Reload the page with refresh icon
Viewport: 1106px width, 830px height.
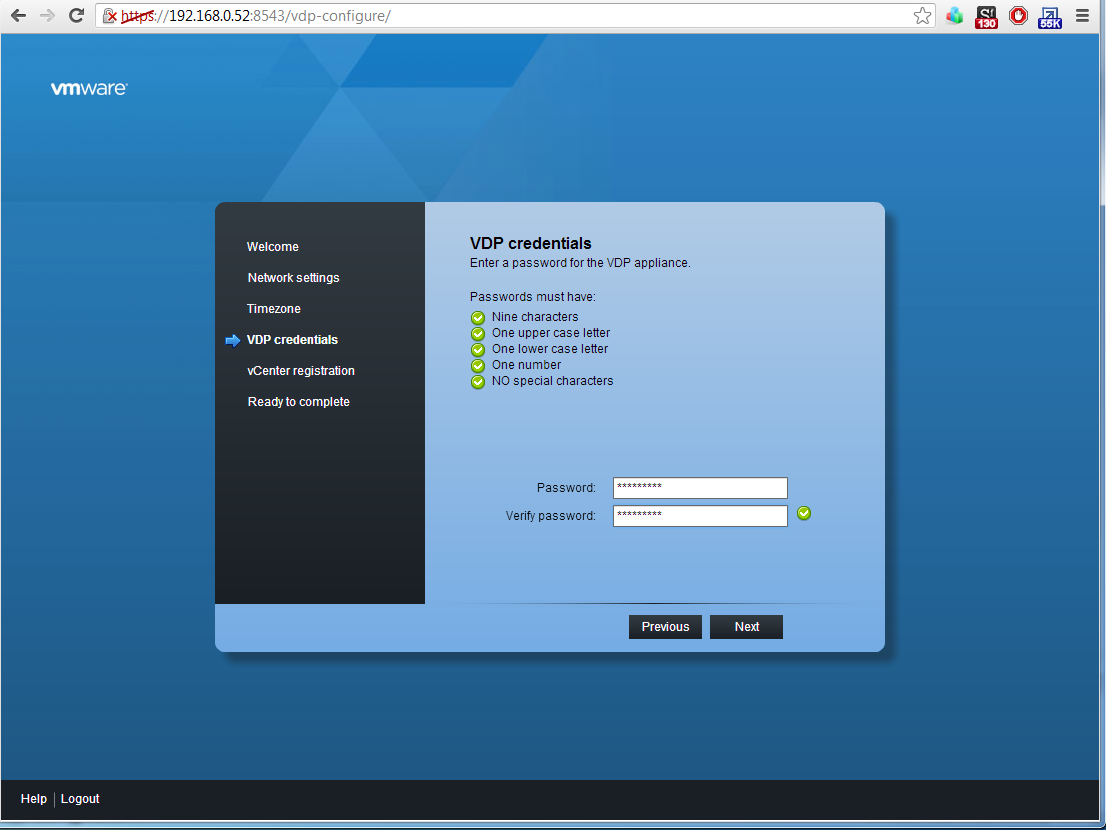(76, 16)
